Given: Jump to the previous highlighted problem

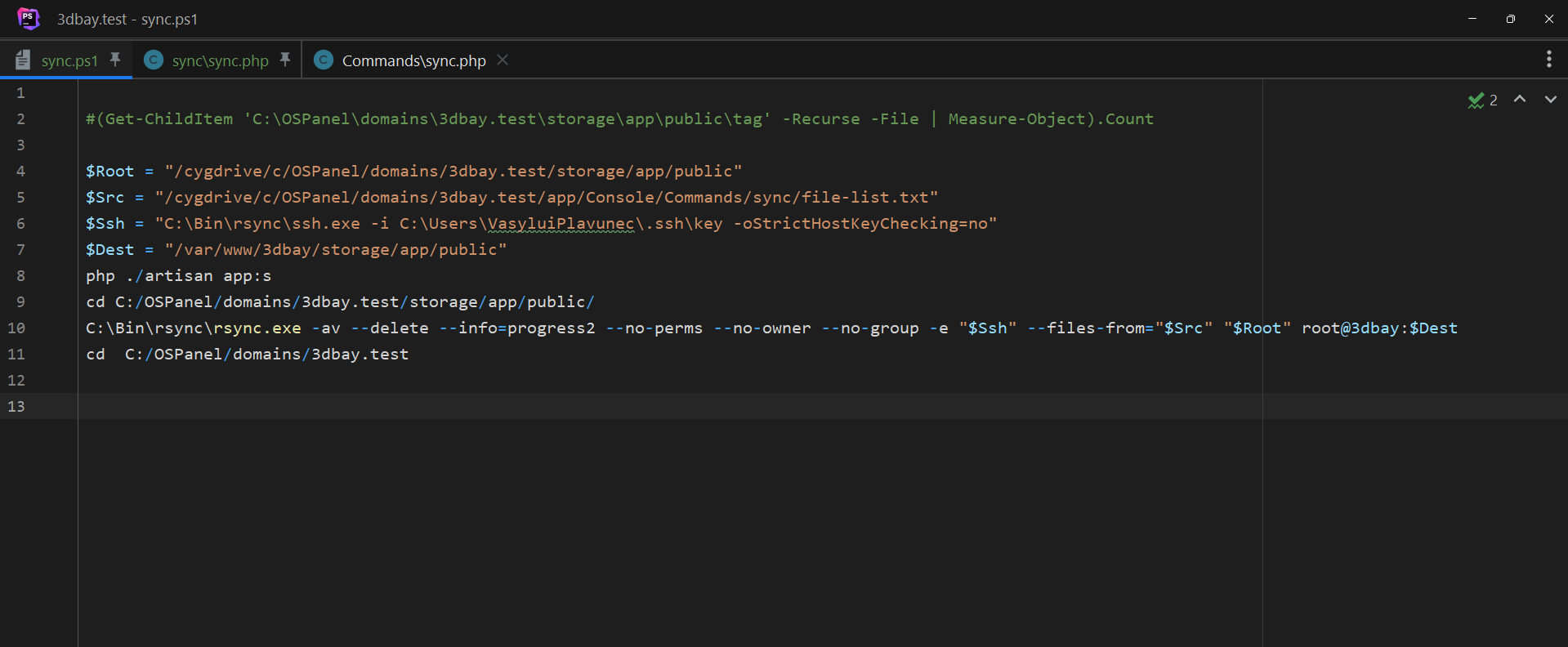Looking at the screenshot, I should coord(1520,99).
